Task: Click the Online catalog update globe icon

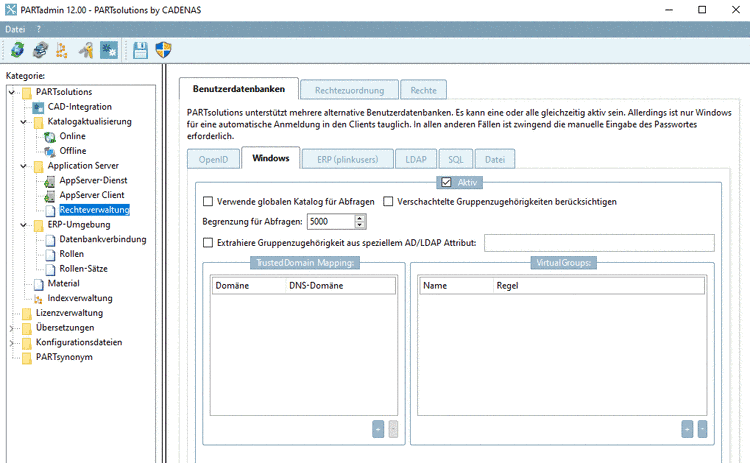Action: pos(50,137)
